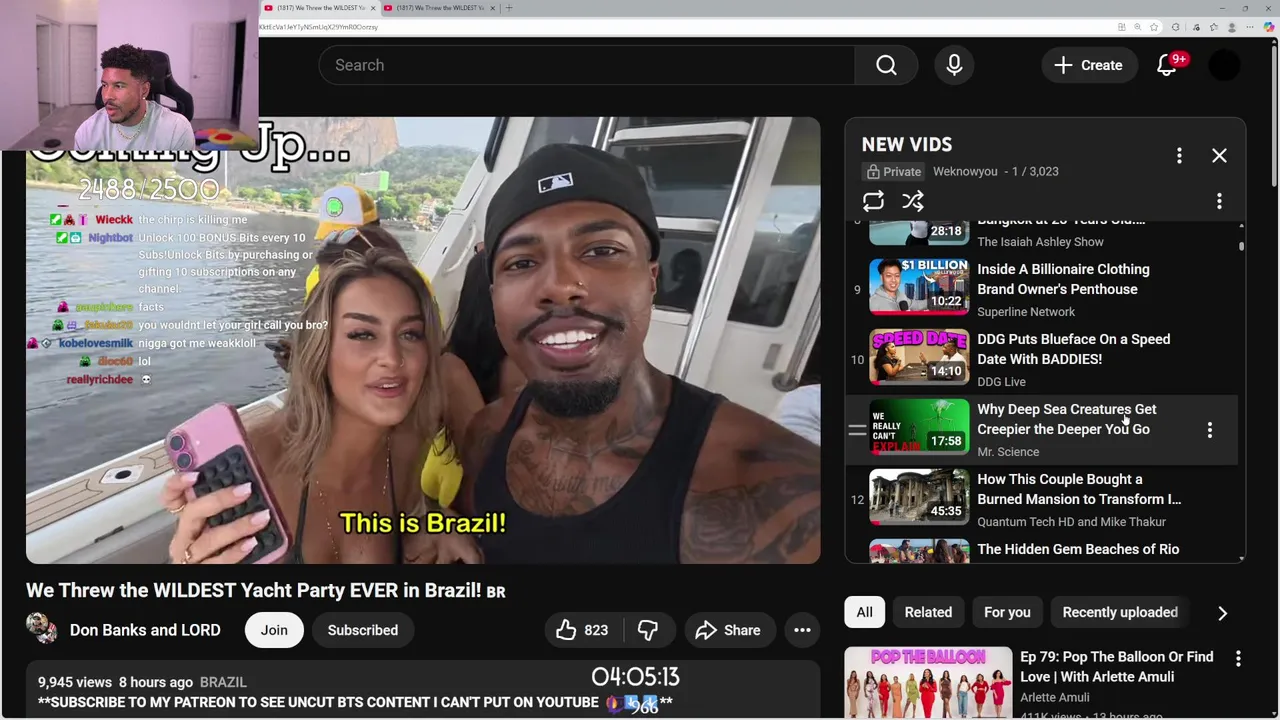Play Why Deep Sea Creatures Get Creepier
The height and width of the screenshot is (720, 1280).
coord(1066,419)
